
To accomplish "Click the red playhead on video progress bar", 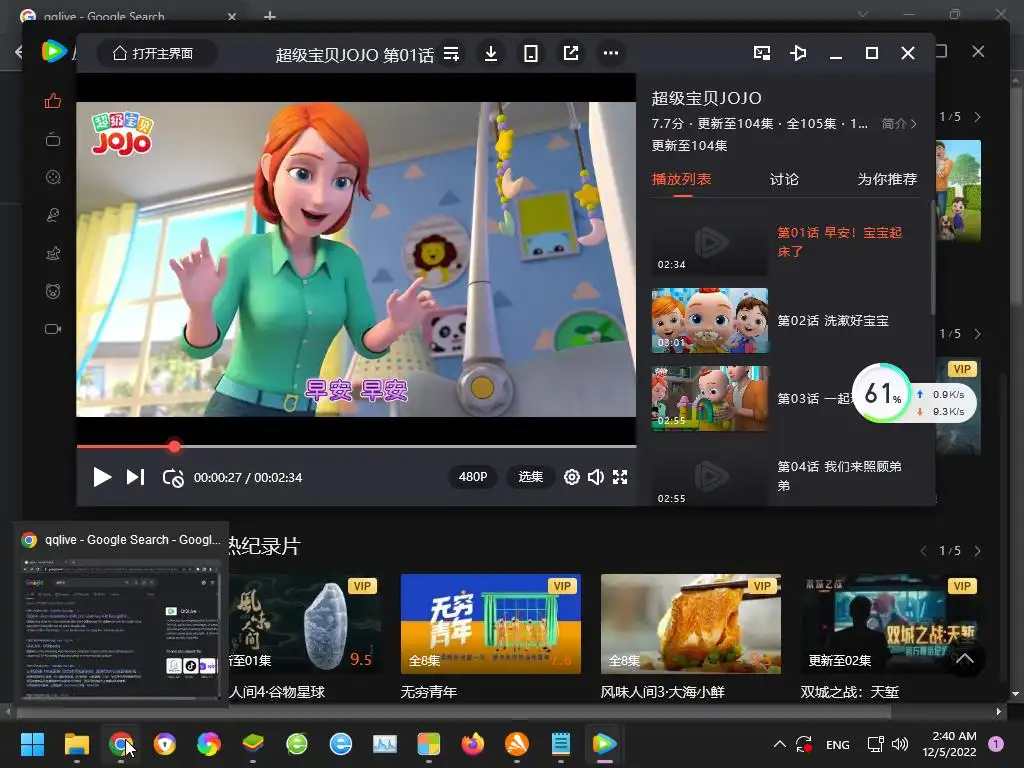I will coord(174,447).
